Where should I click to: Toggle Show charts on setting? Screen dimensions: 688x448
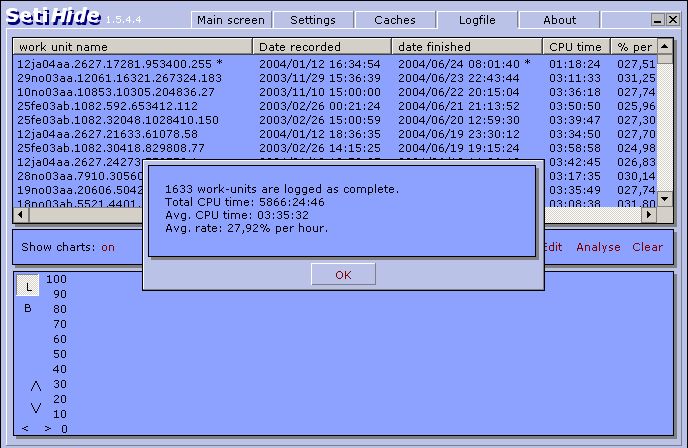(x=108, y=247)
